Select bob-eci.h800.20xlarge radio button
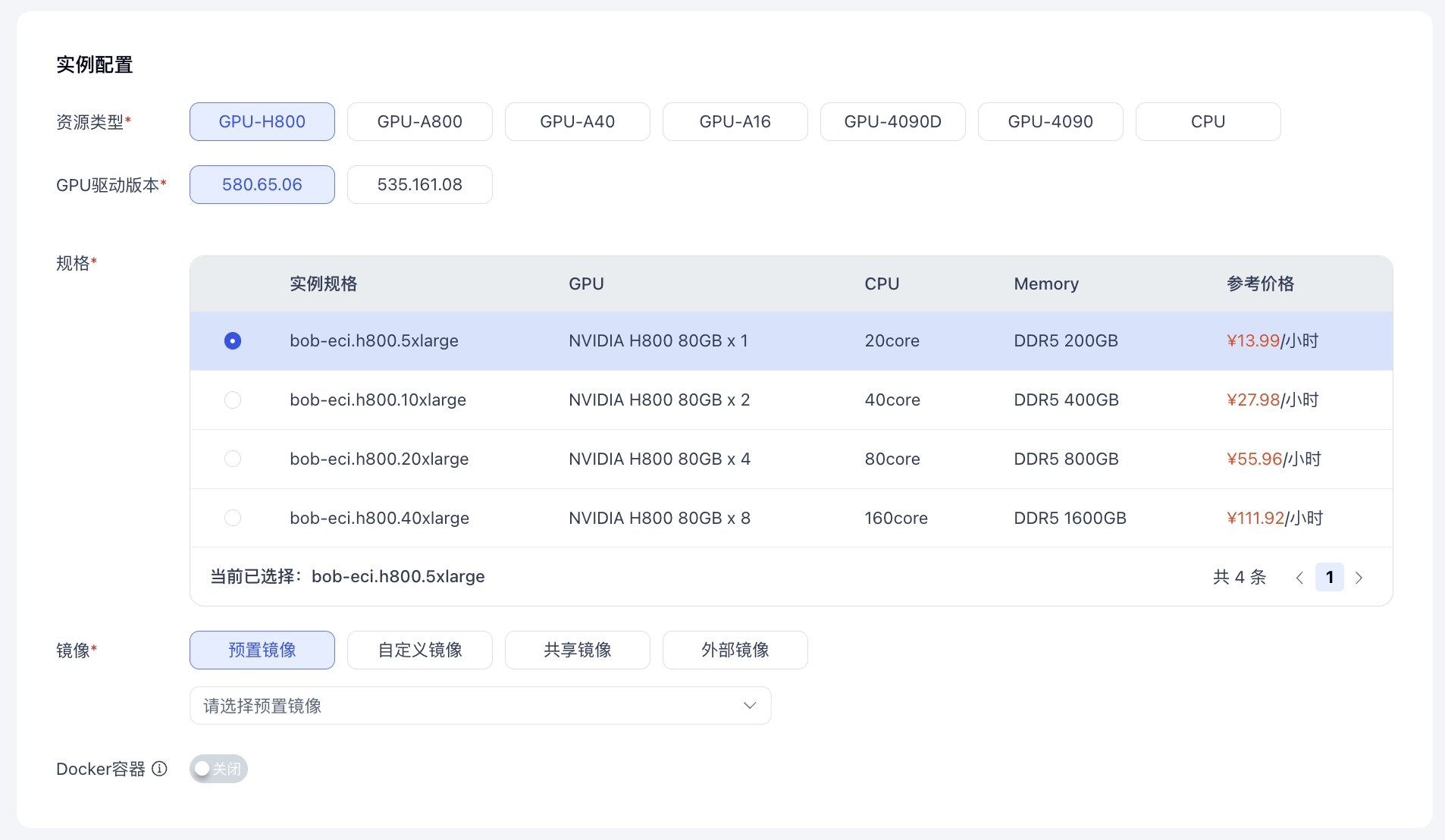Screen dimensions: 1445x840 [233, 459]
